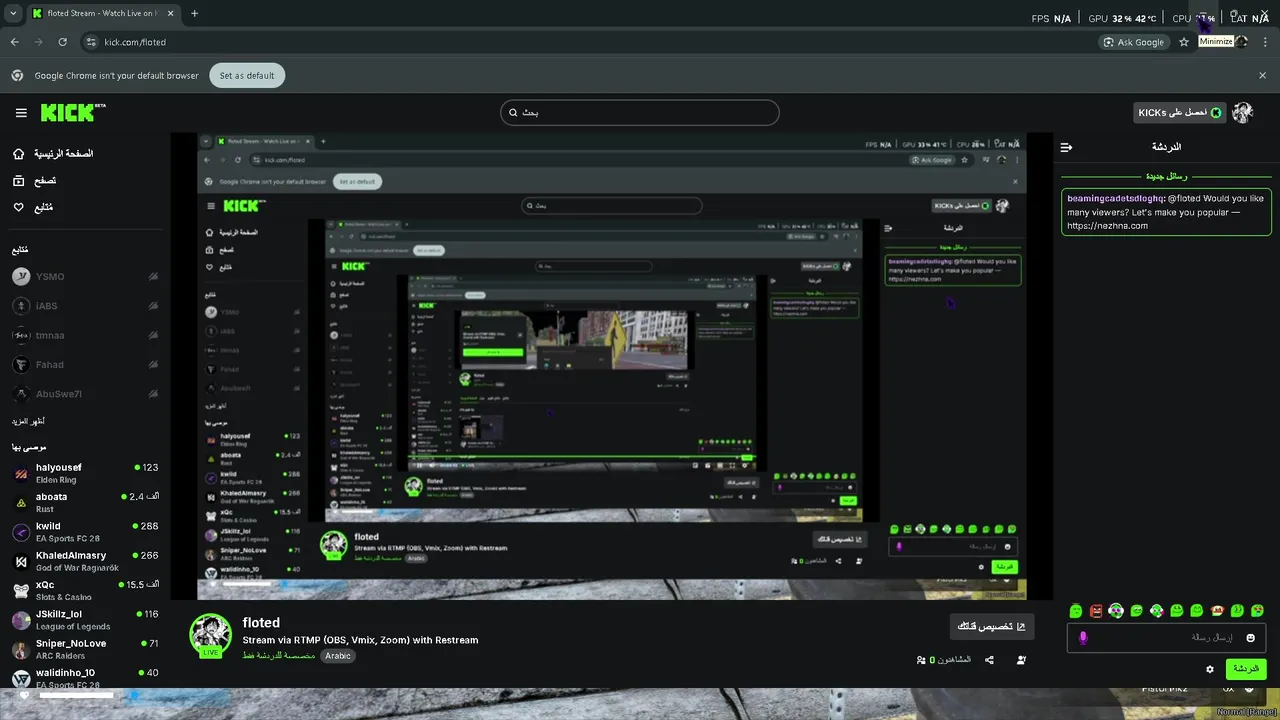Click the share stream icon
Image resolution: width=1280 pixels, height=720 pixels.
(x=989, y=660)
